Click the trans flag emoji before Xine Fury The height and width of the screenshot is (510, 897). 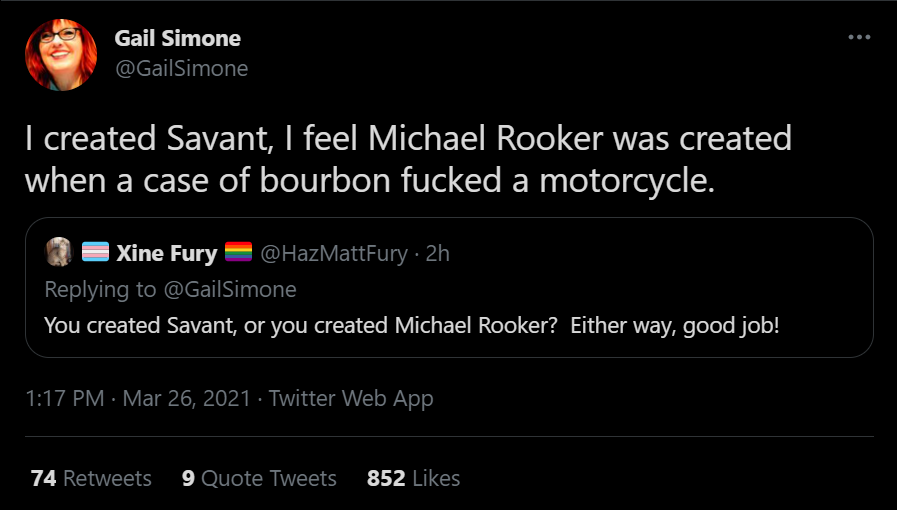95,254
